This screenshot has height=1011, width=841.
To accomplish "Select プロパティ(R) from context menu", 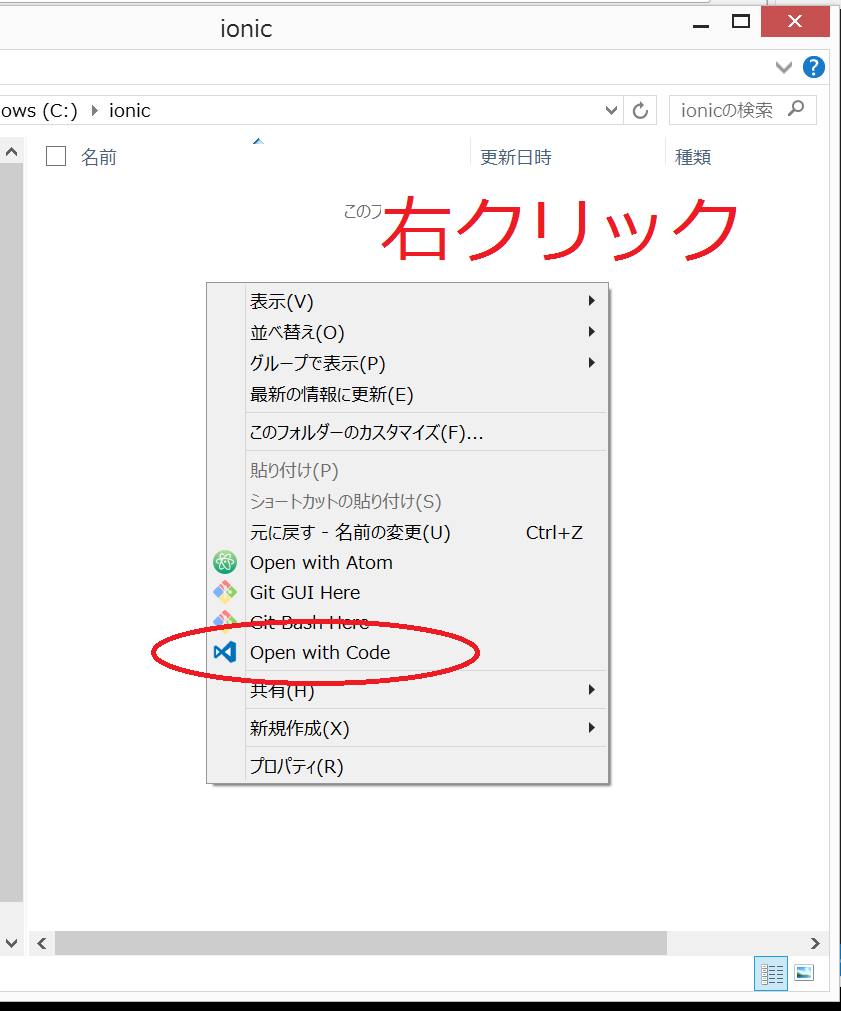I will [x=296, y=767].
